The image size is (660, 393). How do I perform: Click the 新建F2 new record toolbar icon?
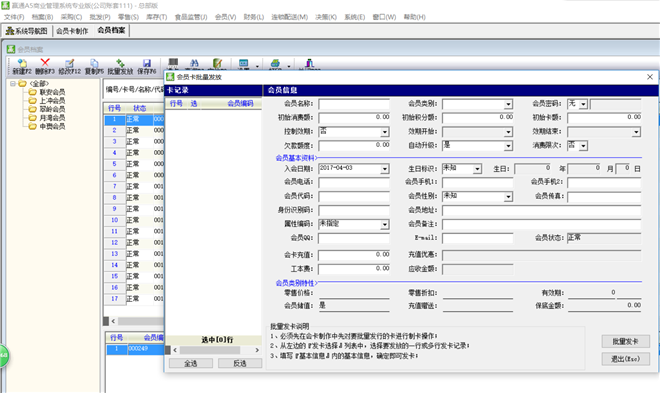pyautogui.click(x=22, y=63)
